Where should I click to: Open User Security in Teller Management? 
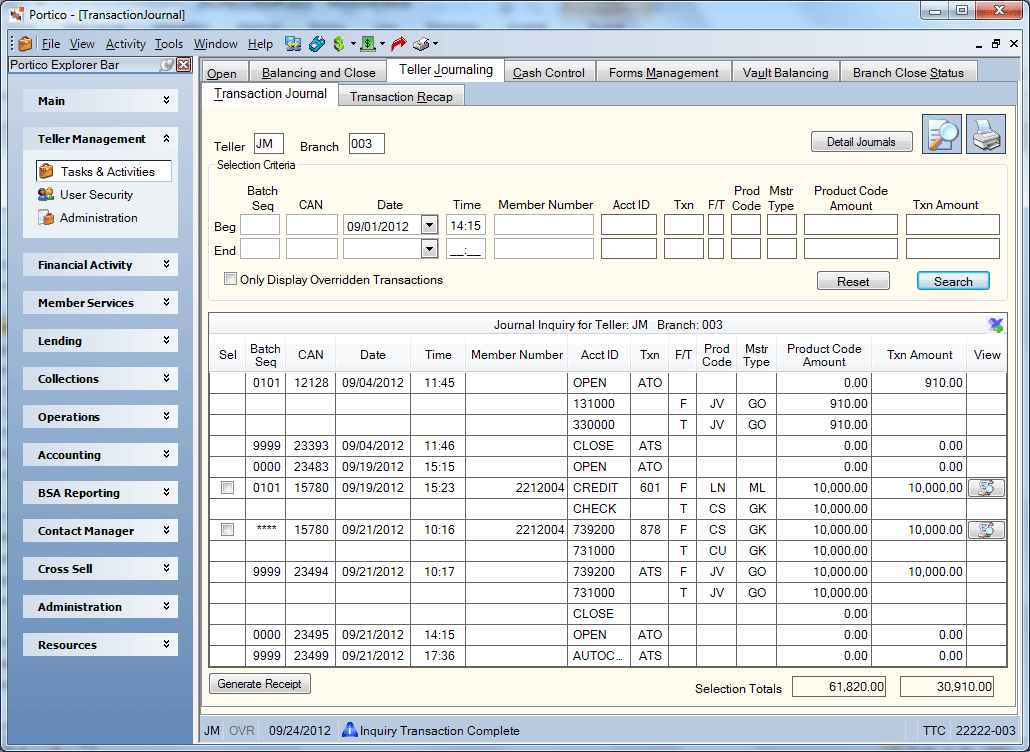85,194
